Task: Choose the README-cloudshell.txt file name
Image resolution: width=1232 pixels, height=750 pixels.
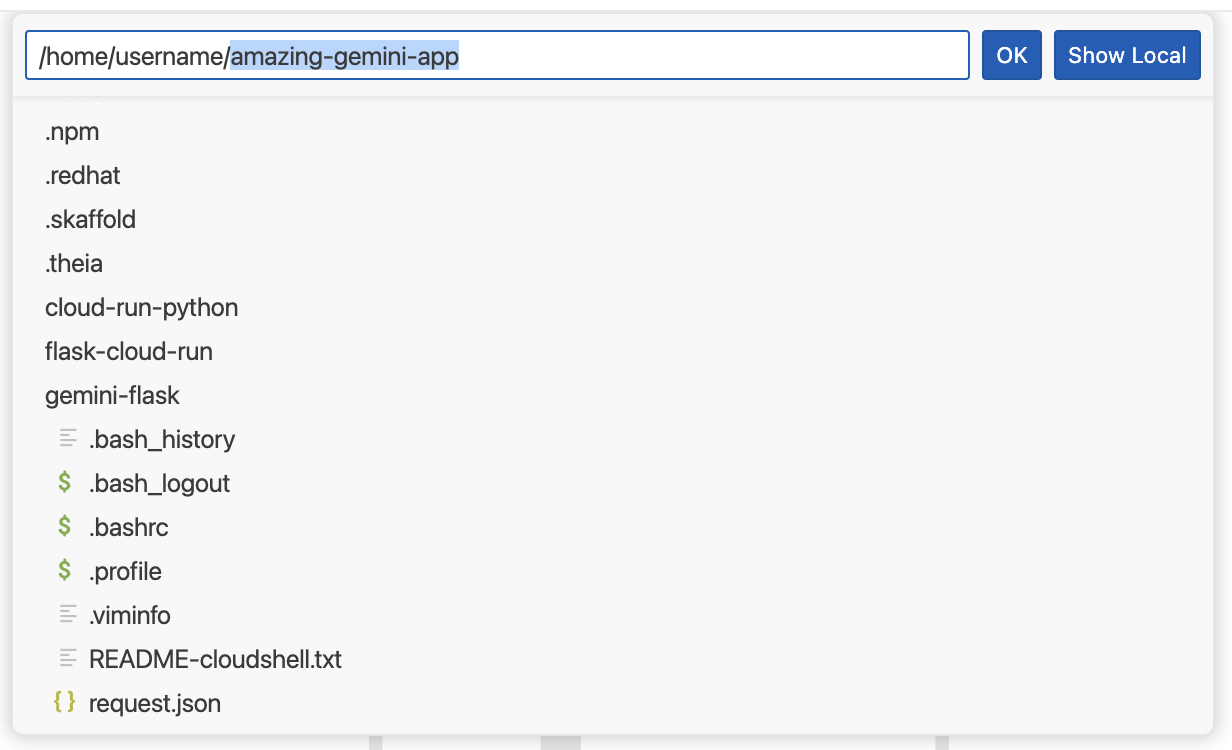Action: click(x=215, y=659)
